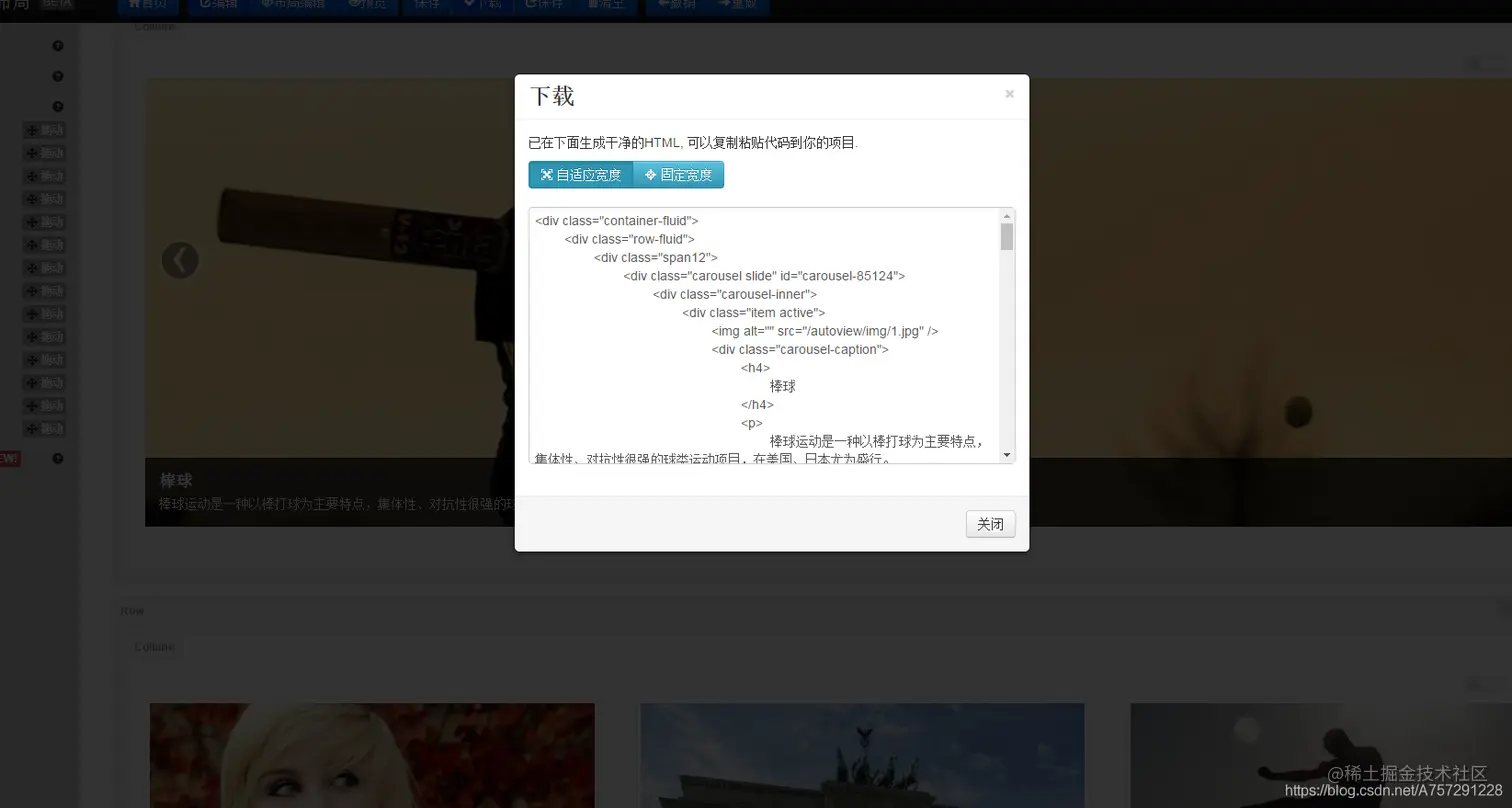Click the carousel previous arrow in background page
The image size is (1512, 808).
pyautogui.click(x=180, y=260)
